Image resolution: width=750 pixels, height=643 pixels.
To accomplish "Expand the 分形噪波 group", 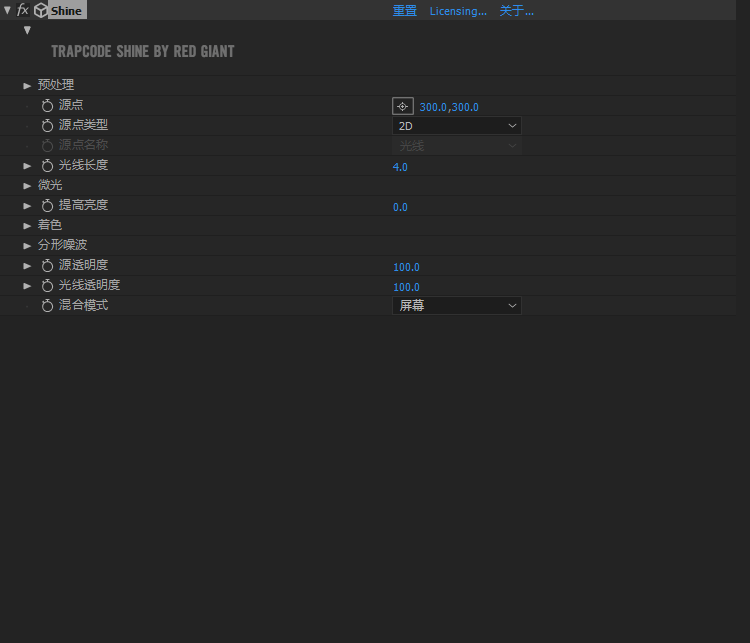I will point(27,246).
